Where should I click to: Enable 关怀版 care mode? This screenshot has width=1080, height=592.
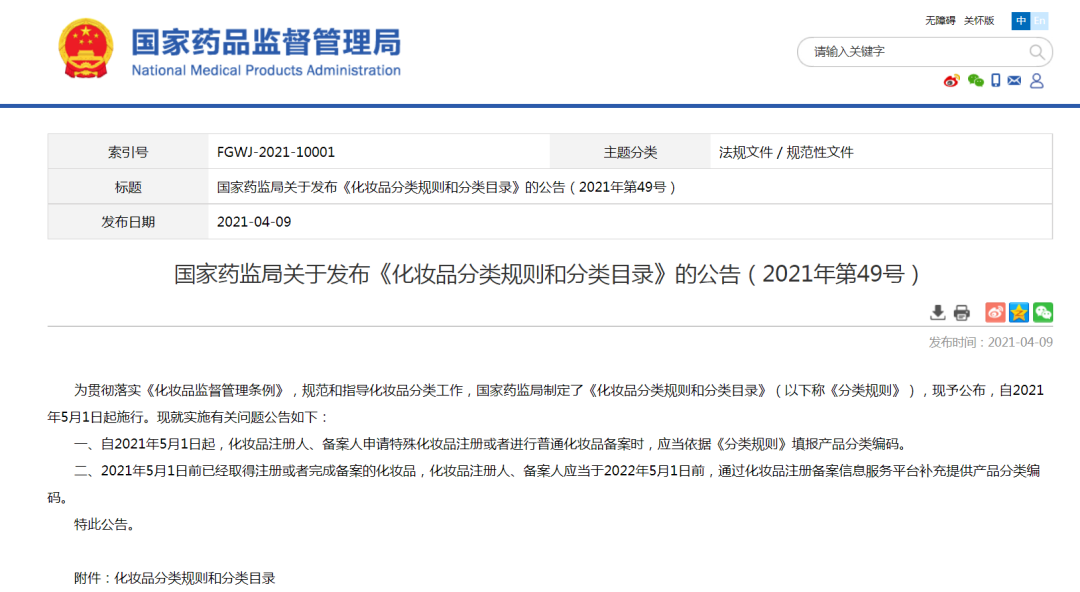pyautogui.click(x=978, y=20)
